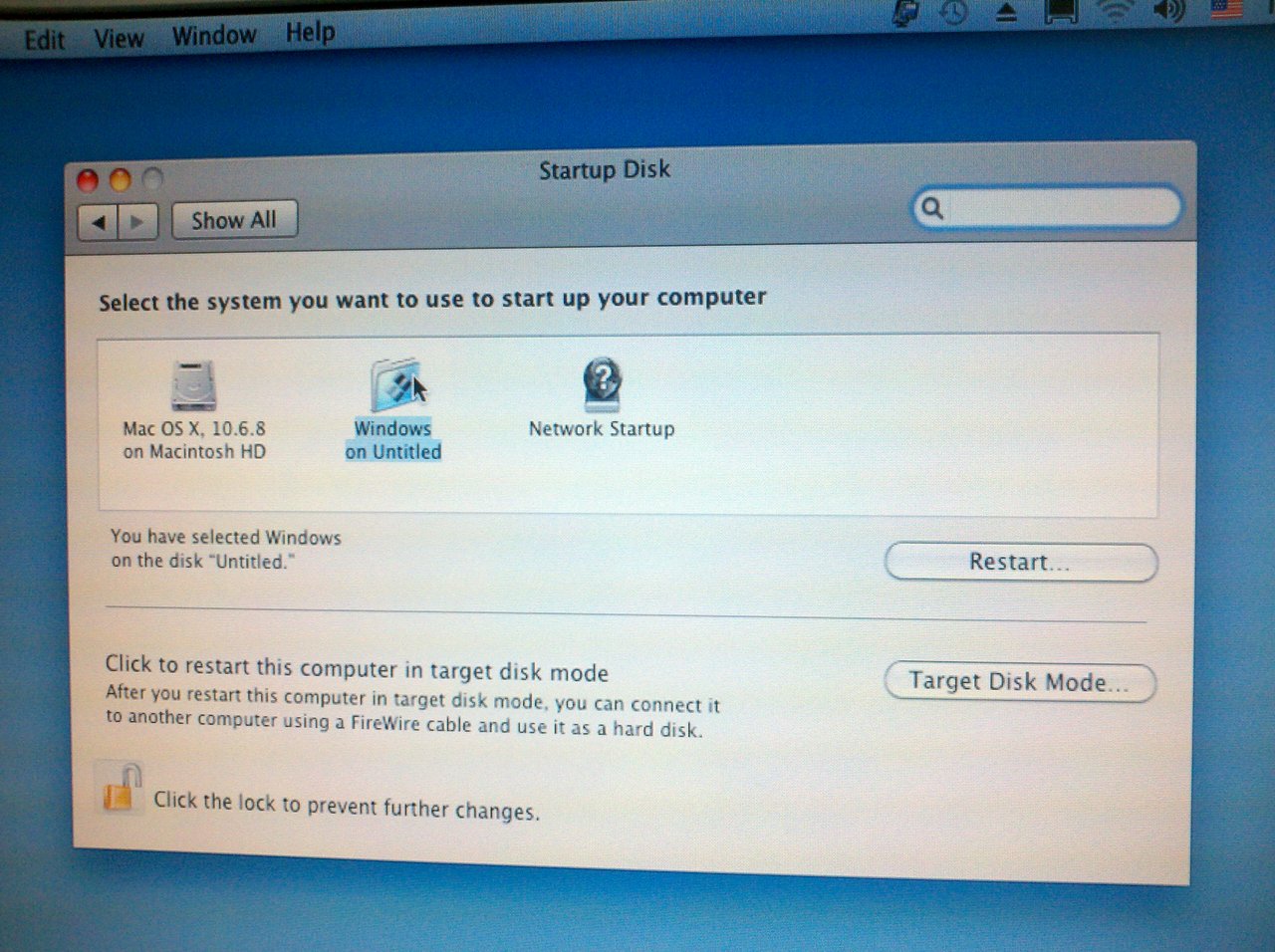Open the Wi-Fi status menu
The height and width of the screenshot is (952, 1275).
(1116, 11)
